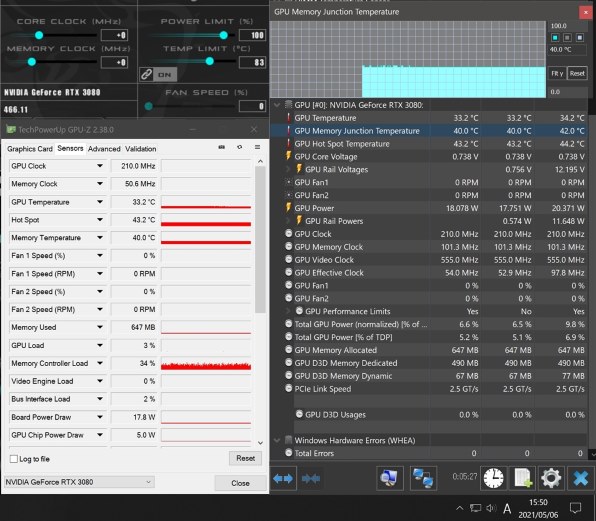Open HWiNFO main computer summary icon

(x=390, y=478)
